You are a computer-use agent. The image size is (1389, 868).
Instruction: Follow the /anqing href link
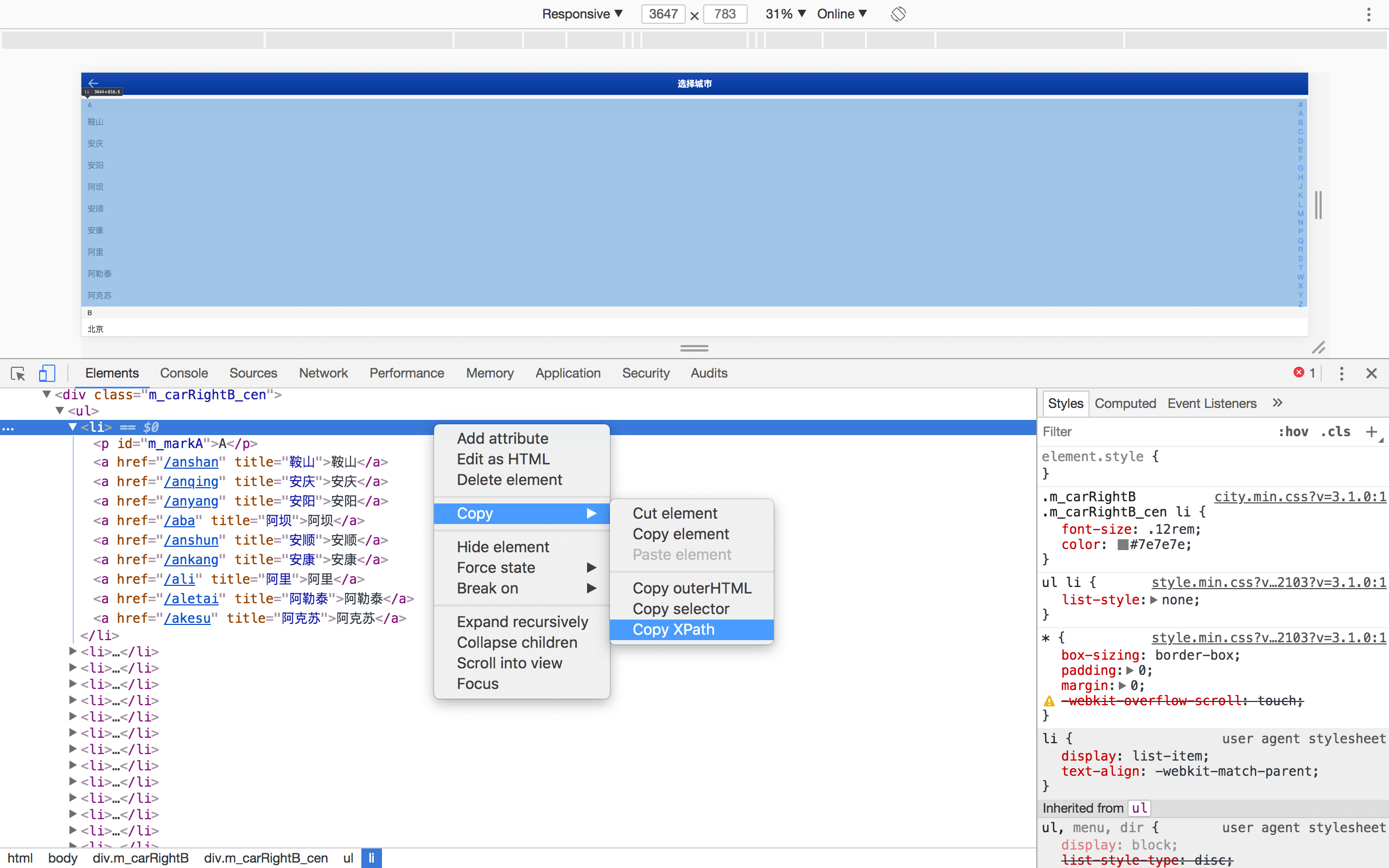click(191, 482)
